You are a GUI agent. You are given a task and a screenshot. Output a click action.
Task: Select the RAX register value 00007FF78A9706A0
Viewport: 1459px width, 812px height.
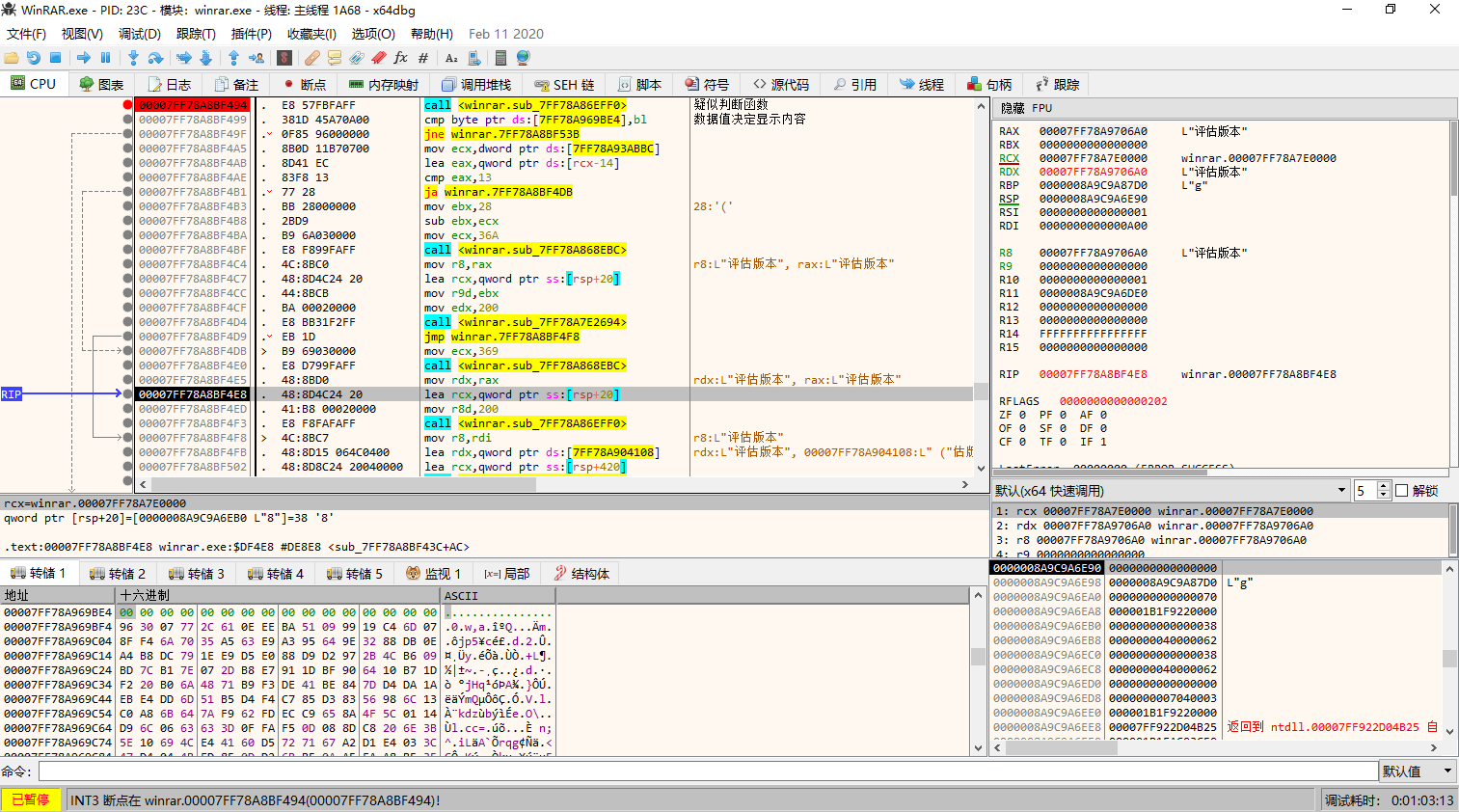[1094, 131]
